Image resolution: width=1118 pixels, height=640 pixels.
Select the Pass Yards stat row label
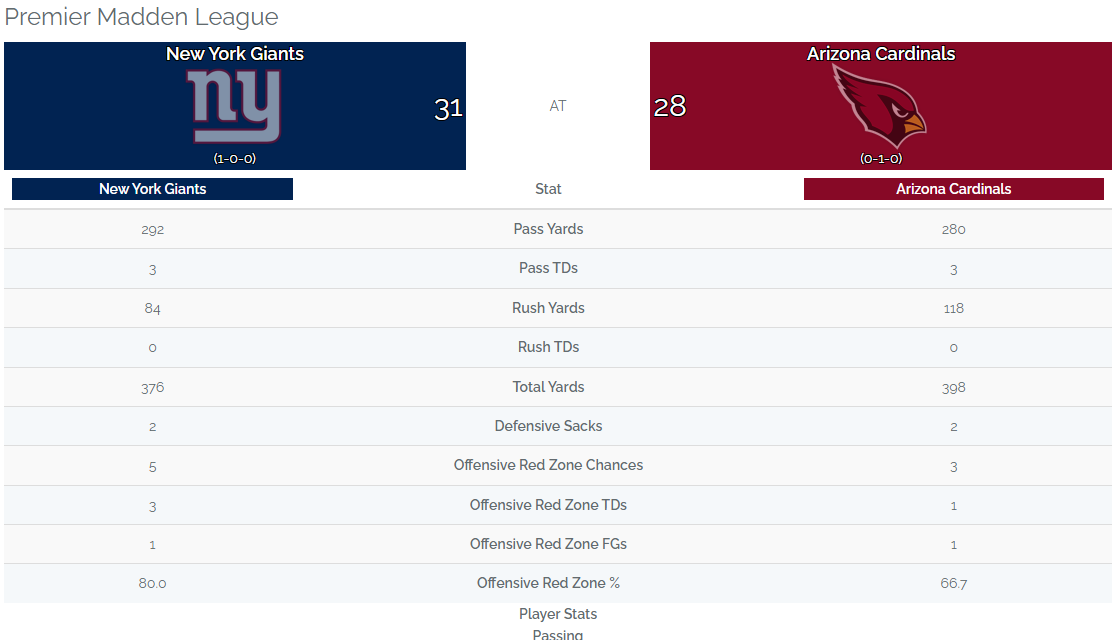pos(548,229)
